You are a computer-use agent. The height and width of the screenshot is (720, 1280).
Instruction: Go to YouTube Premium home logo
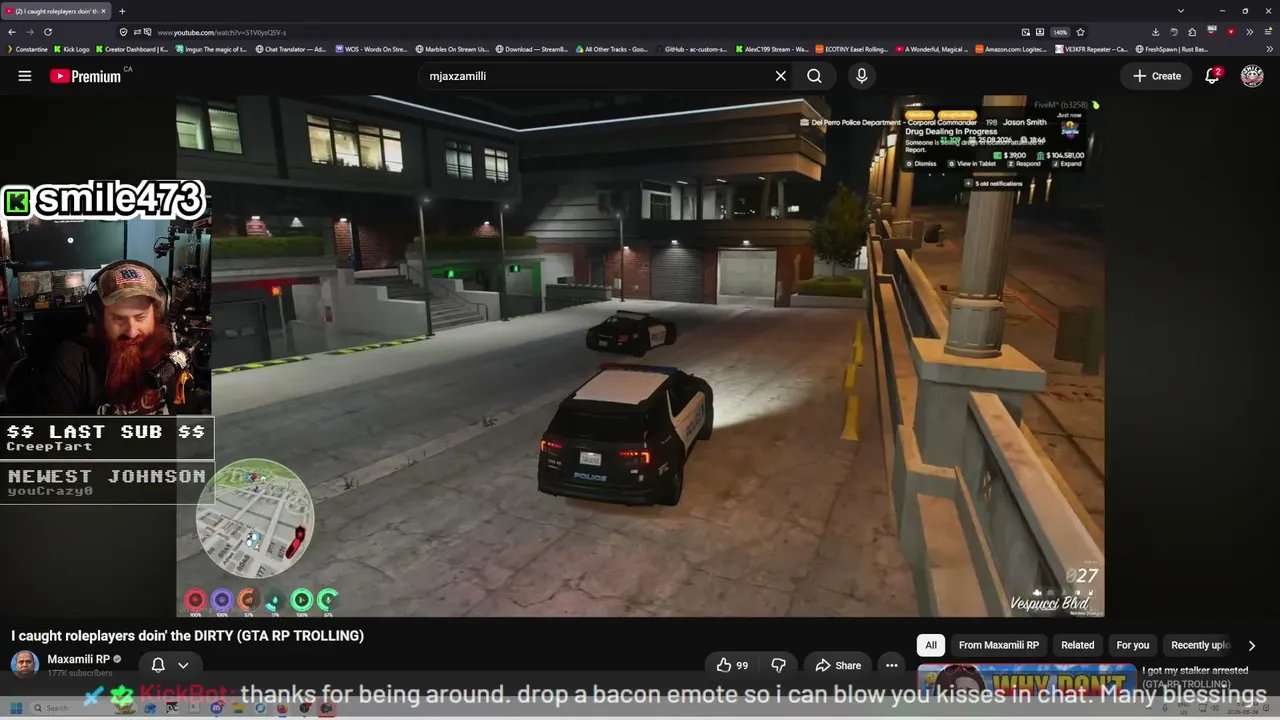[86, 76]
